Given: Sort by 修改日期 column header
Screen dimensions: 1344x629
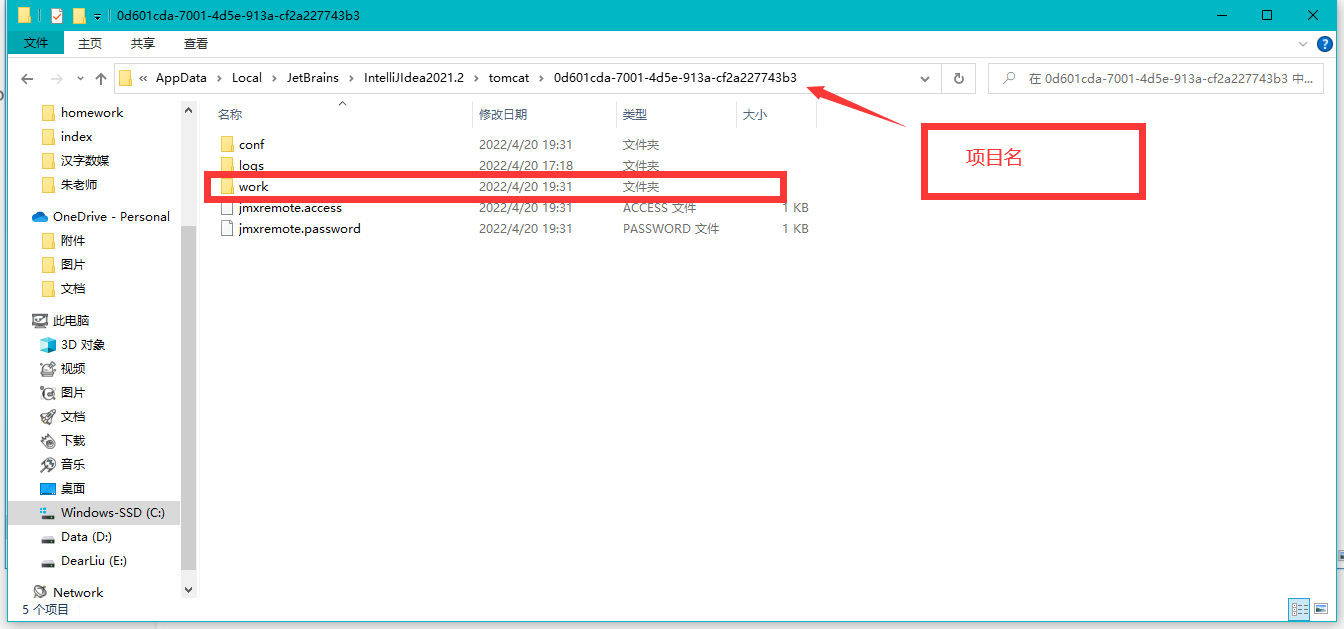Looking at the screenshot, I should coord(503,115).
